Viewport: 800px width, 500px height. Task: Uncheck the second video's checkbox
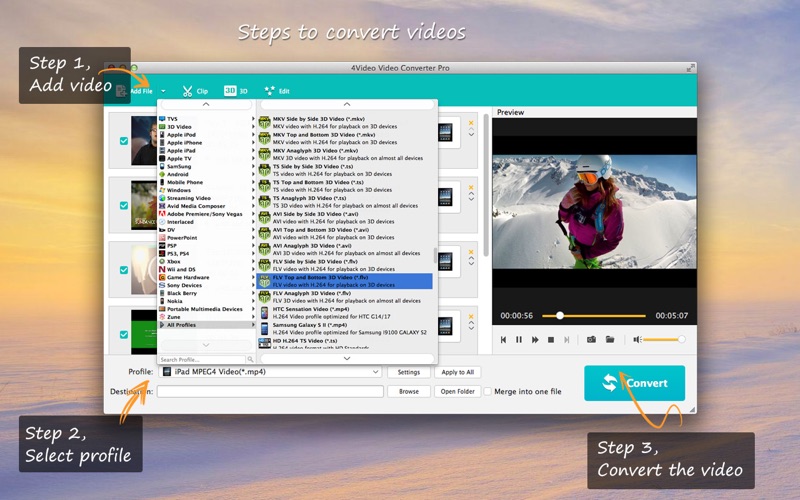point(124,205)
